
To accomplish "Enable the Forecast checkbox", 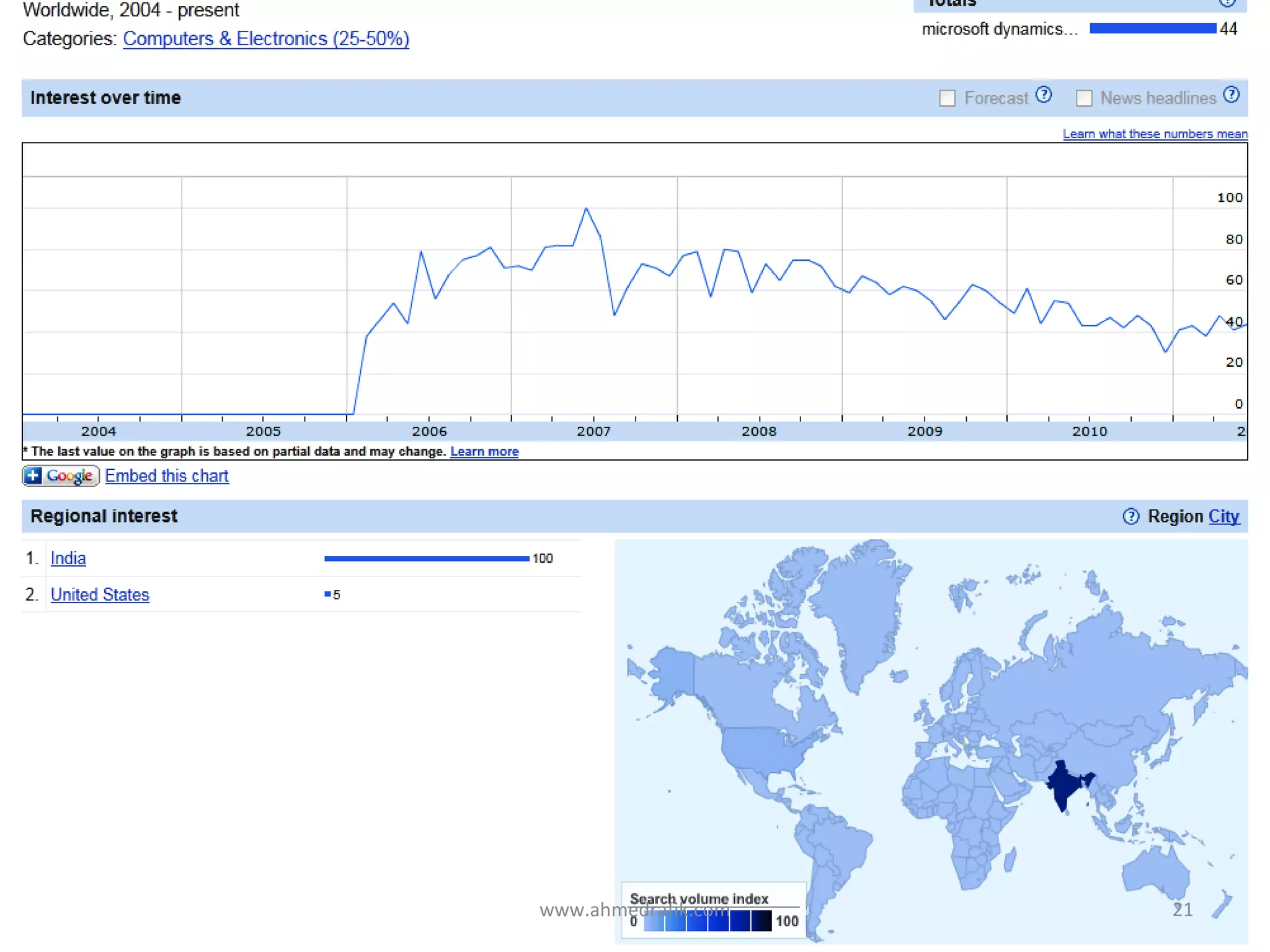I will coord(947,98).
